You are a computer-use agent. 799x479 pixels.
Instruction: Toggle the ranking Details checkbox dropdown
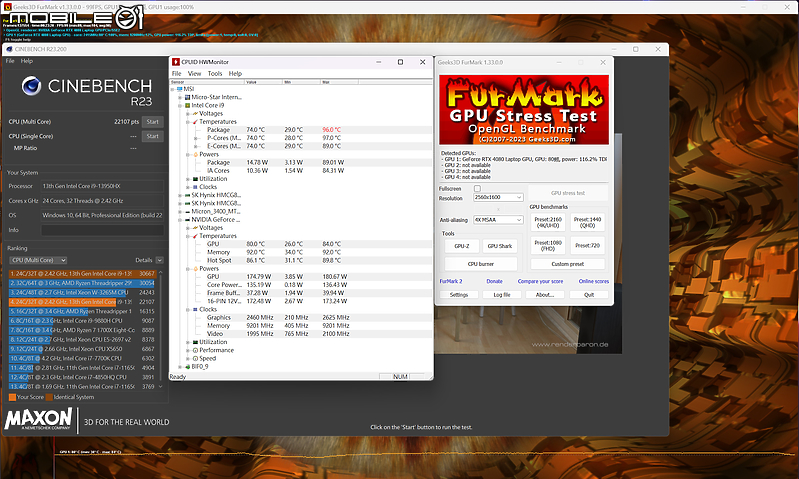(159, 260)
